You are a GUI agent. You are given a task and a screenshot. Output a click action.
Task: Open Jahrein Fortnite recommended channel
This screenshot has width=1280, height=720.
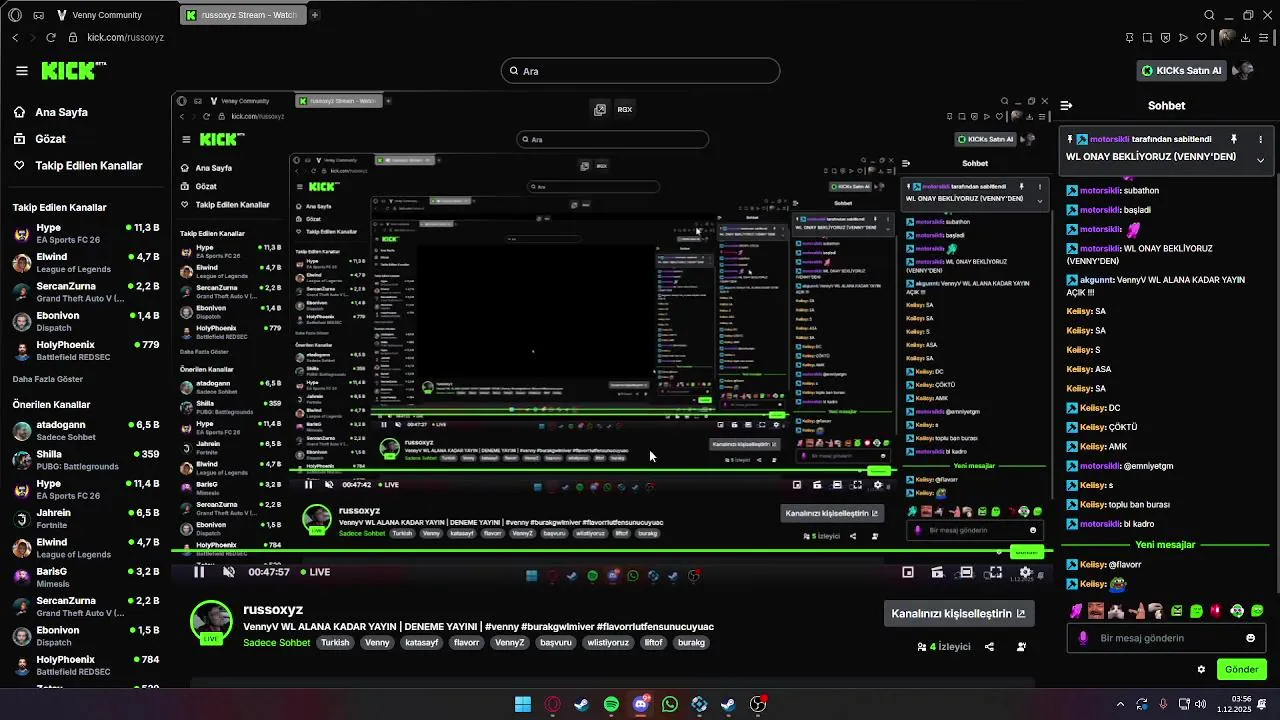click(x=85, y=518)
